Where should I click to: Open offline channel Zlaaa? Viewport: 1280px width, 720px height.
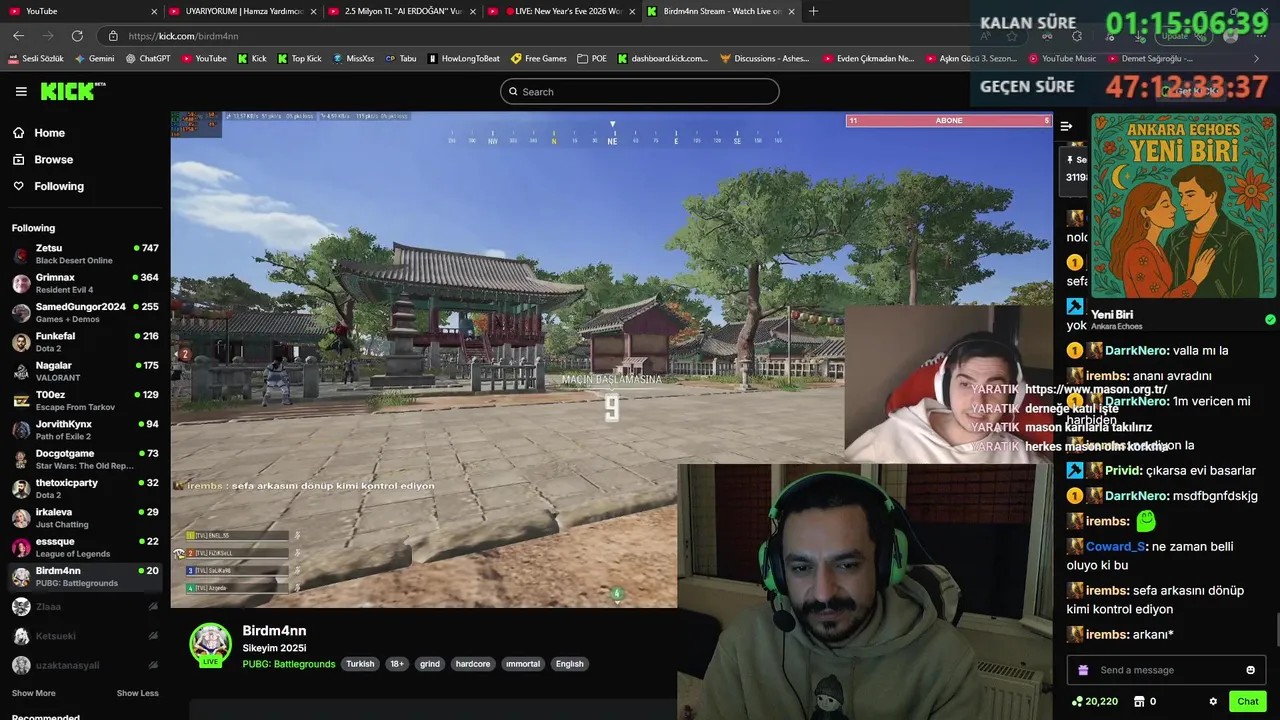[x=85, y=607]
